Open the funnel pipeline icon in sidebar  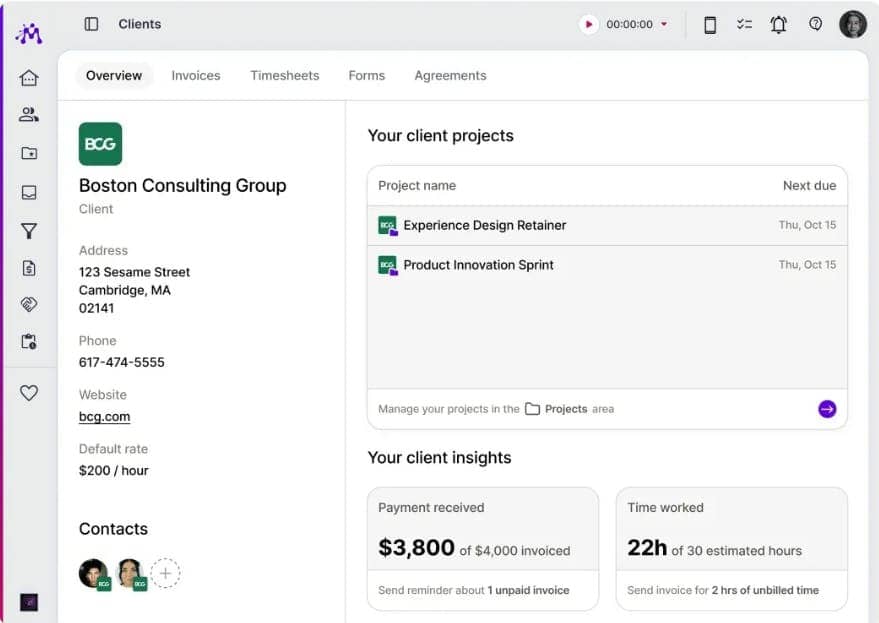[x=29, y=231]
